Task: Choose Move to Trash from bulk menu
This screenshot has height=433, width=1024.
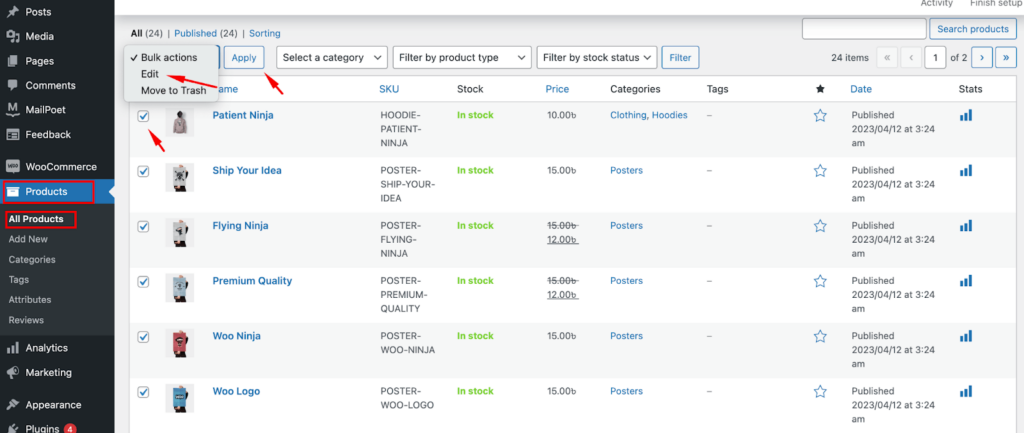Action: (172, 91)
